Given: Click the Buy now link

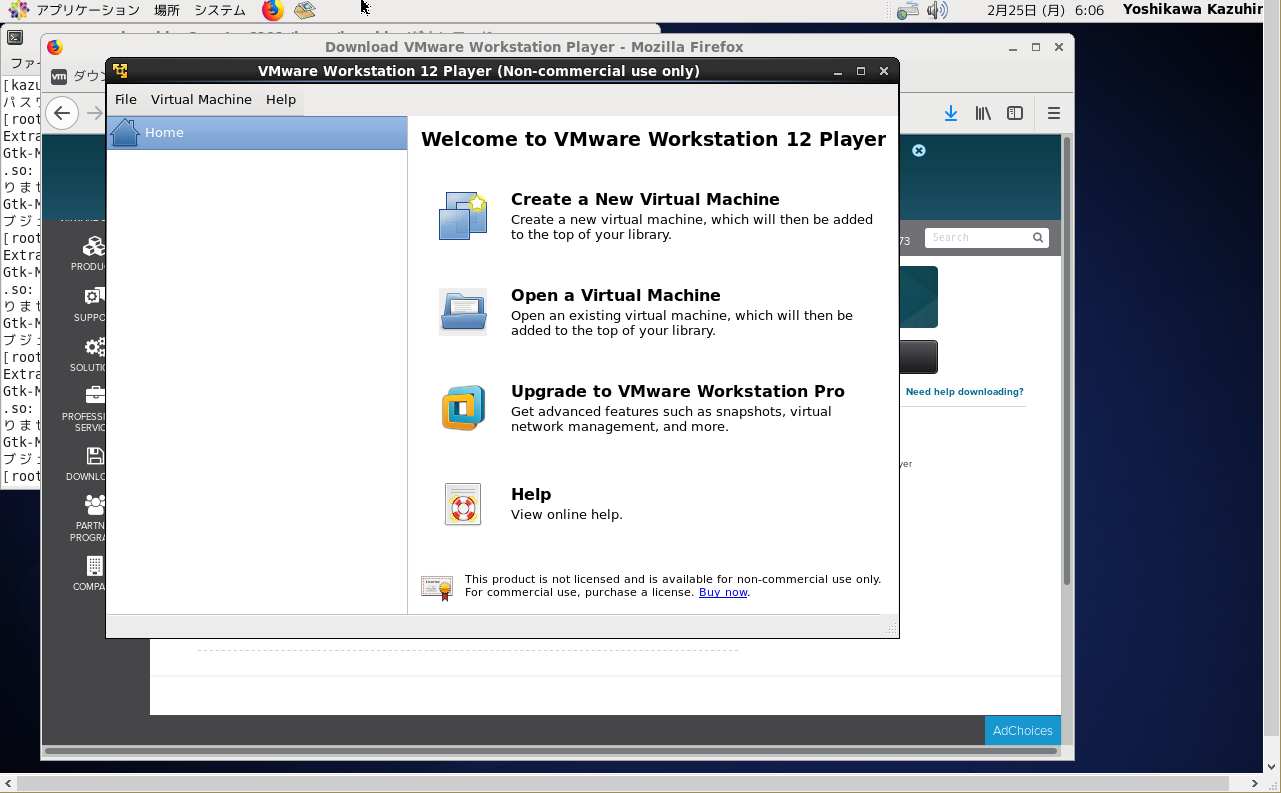Looking at the screenshot, I should click(722, 592).
